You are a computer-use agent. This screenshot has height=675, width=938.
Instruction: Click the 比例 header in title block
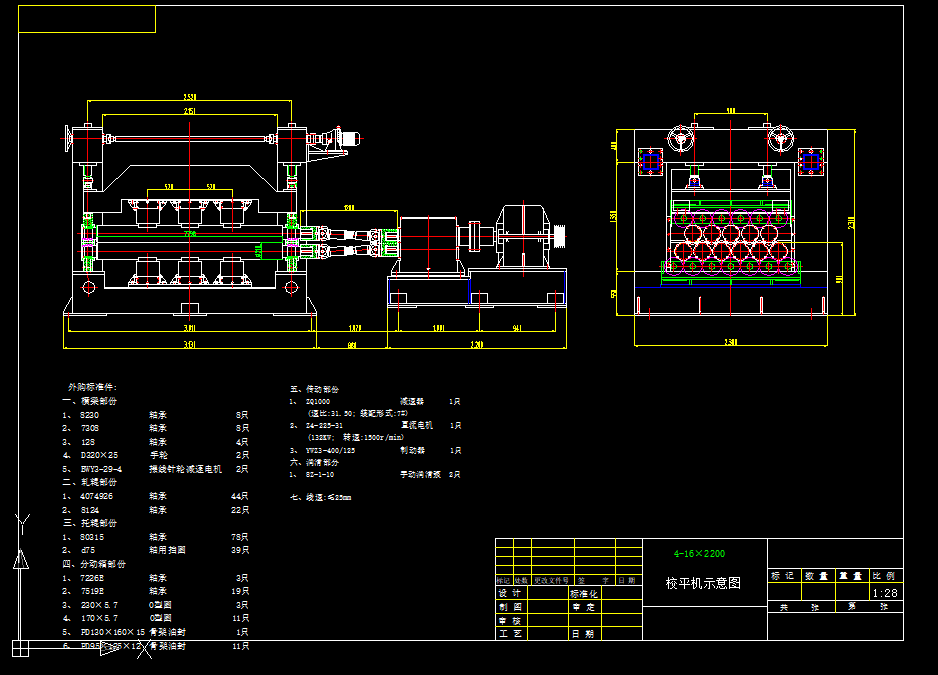coord(883,575)
